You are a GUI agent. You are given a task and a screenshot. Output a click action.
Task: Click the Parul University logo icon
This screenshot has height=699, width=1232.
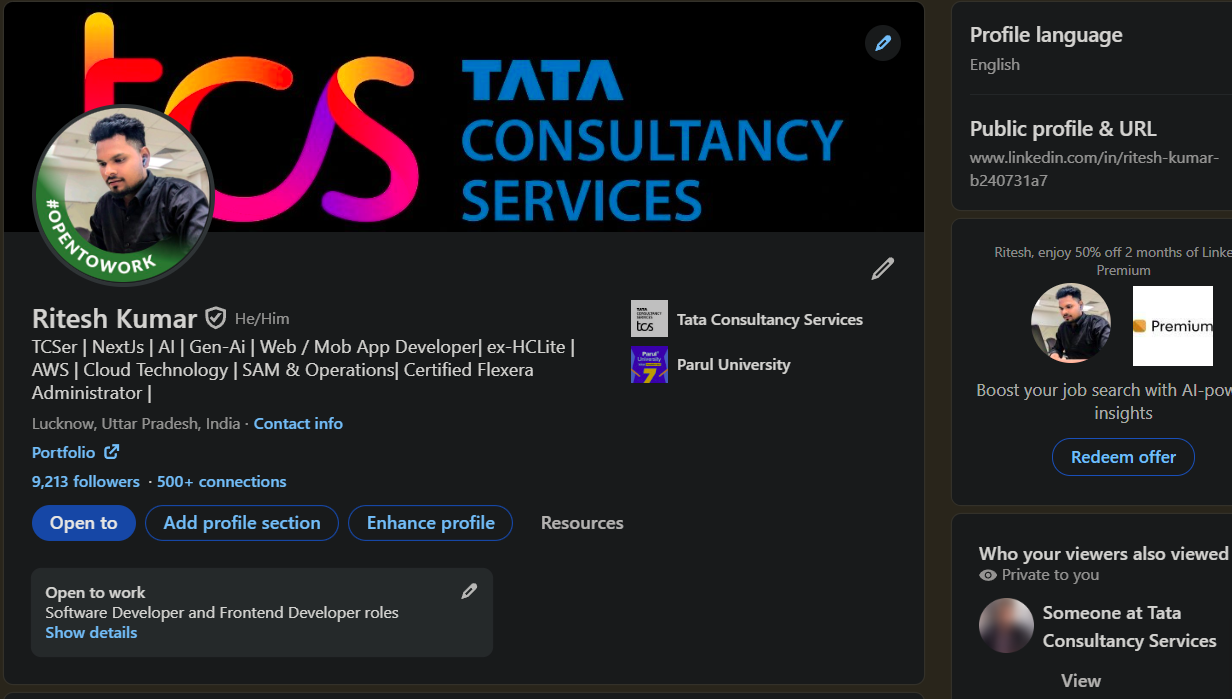point(649,364)
